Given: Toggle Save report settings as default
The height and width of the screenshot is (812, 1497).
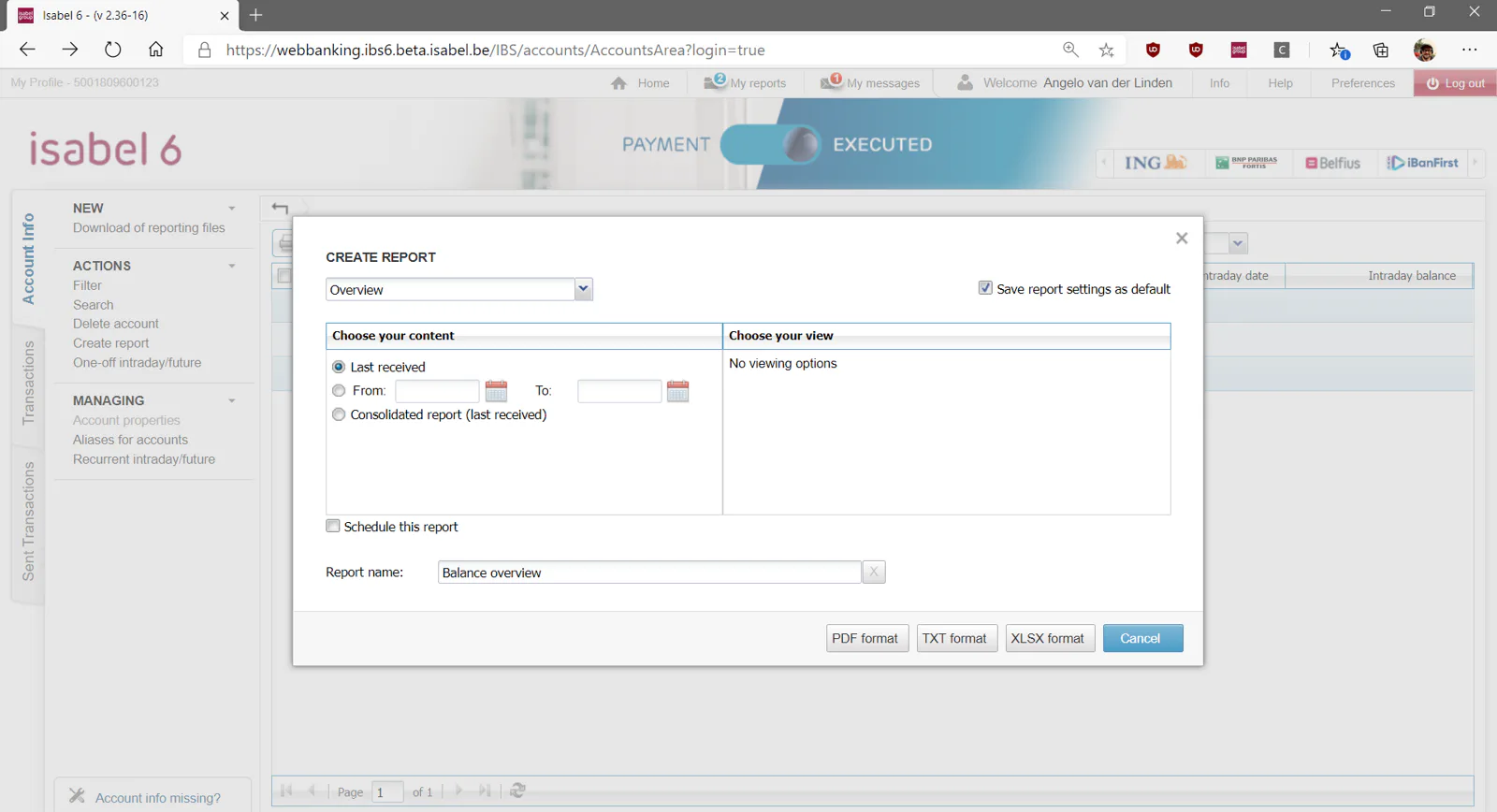Looking at the screenshot, I should [985, 288].
